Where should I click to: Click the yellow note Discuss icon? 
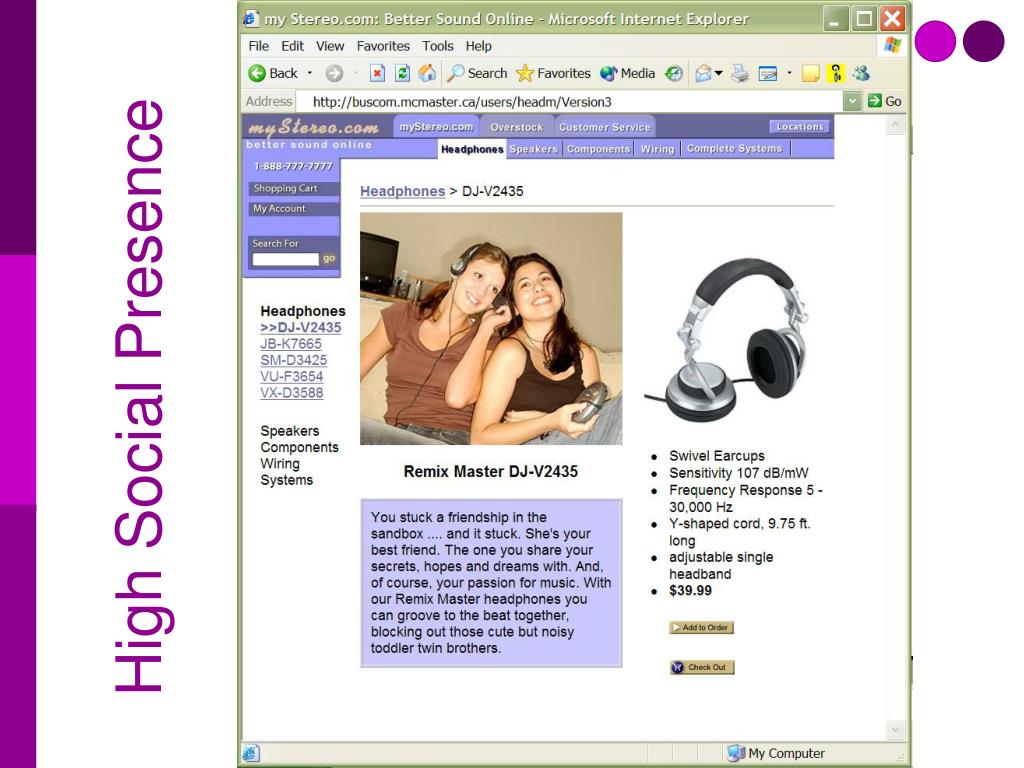click(810, 74)
